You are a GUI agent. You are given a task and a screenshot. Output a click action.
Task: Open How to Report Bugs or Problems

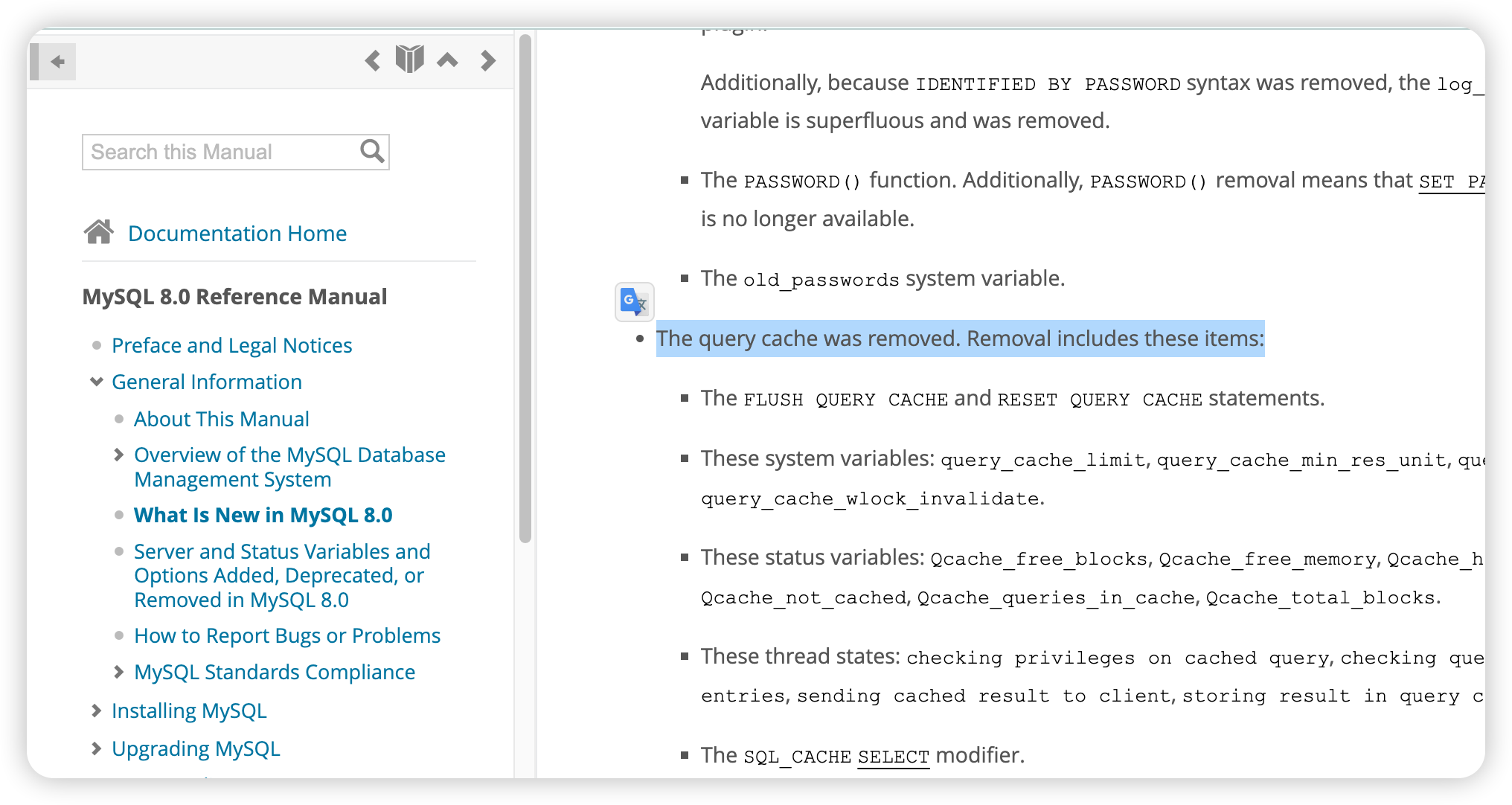[x=287, y=635]
